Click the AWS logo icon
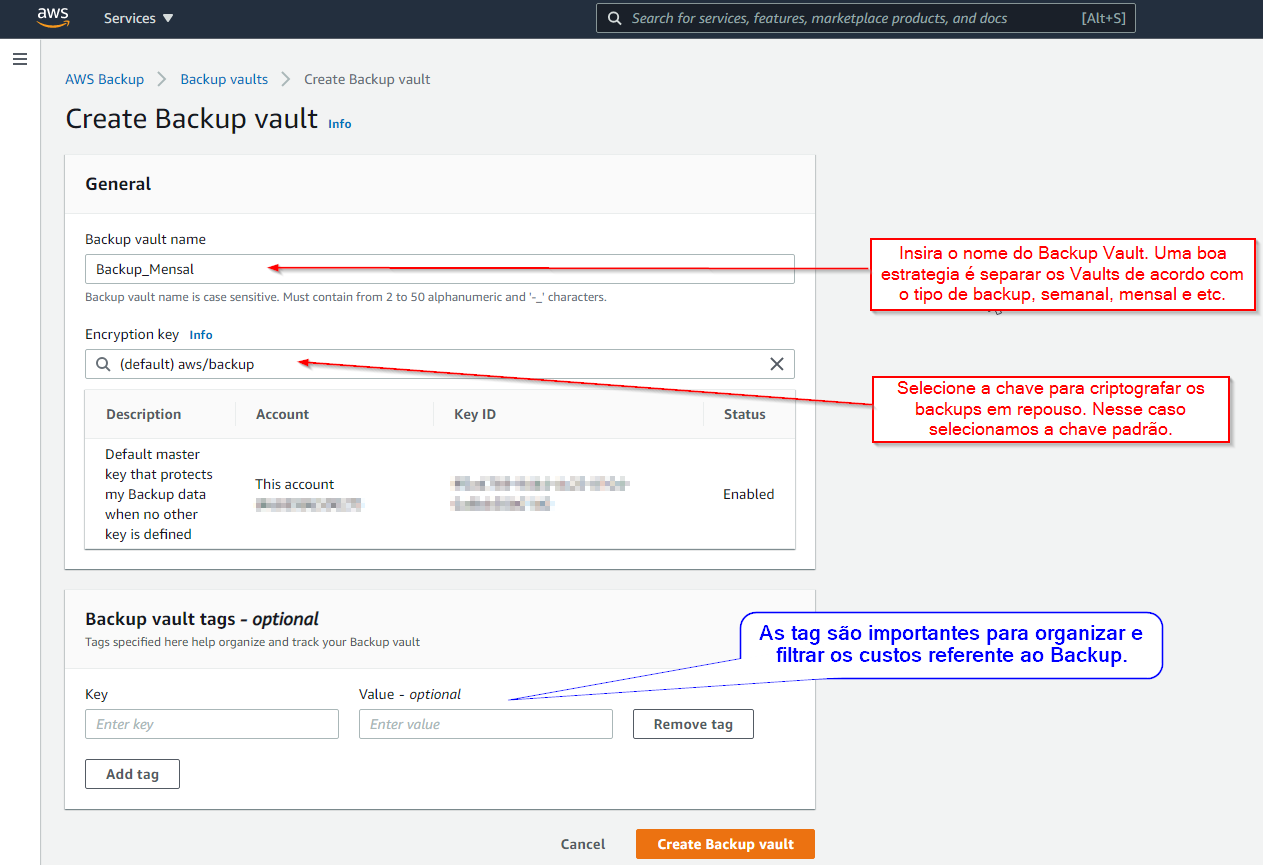Image resolution: width=1263 pixels, height=865 pixels. 53,18
